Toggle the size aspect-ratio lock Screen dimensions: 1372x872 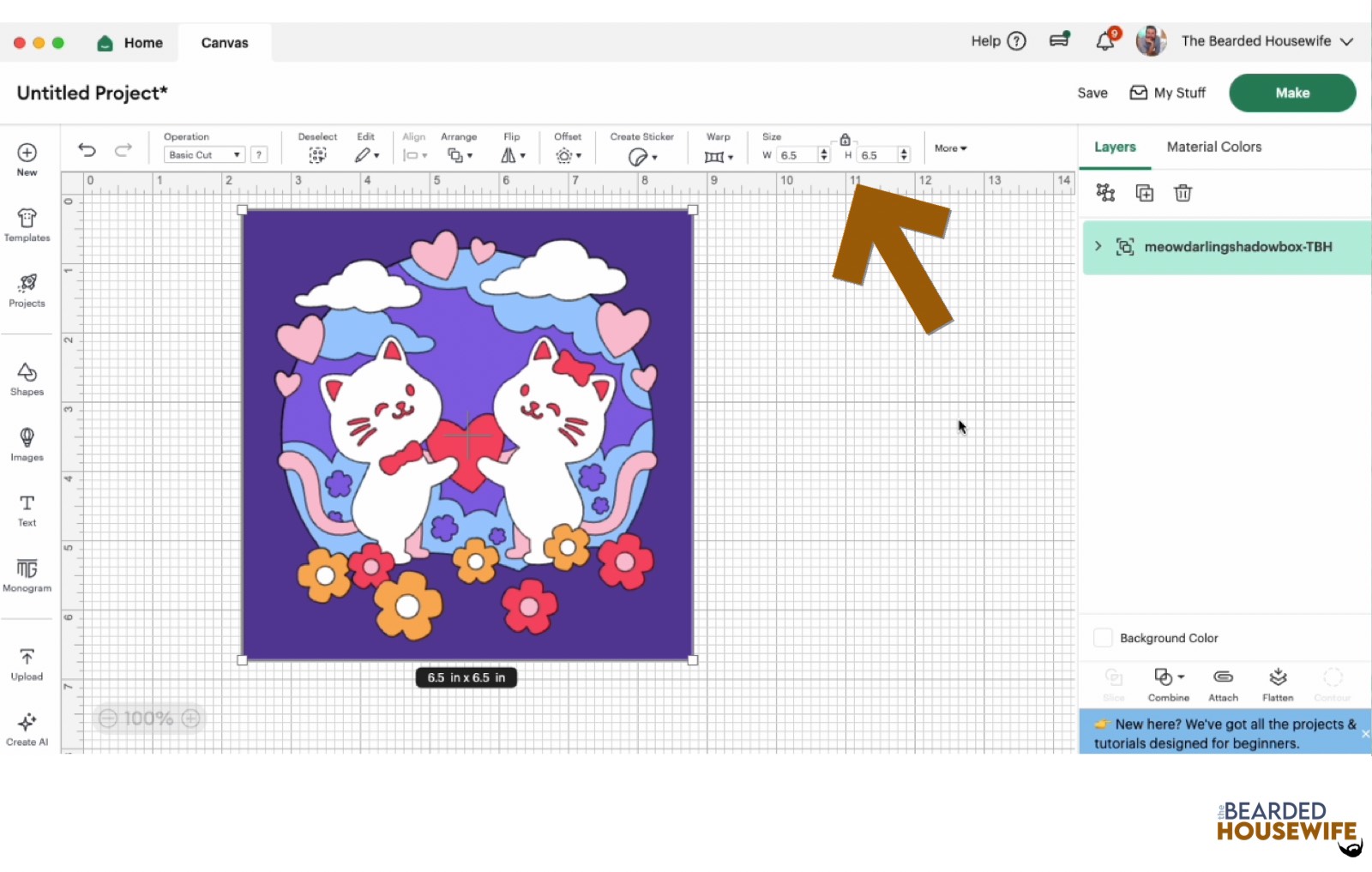[845, 138]
